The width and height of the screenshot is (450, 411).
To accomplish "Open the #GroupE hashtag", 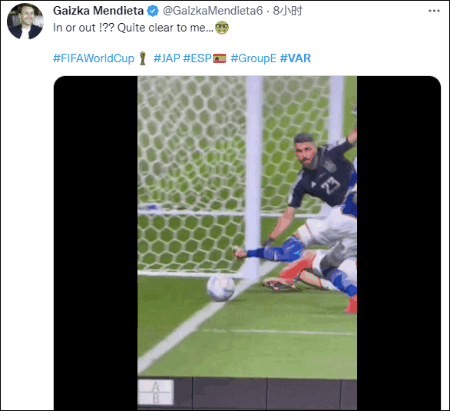I will [253, 58].
